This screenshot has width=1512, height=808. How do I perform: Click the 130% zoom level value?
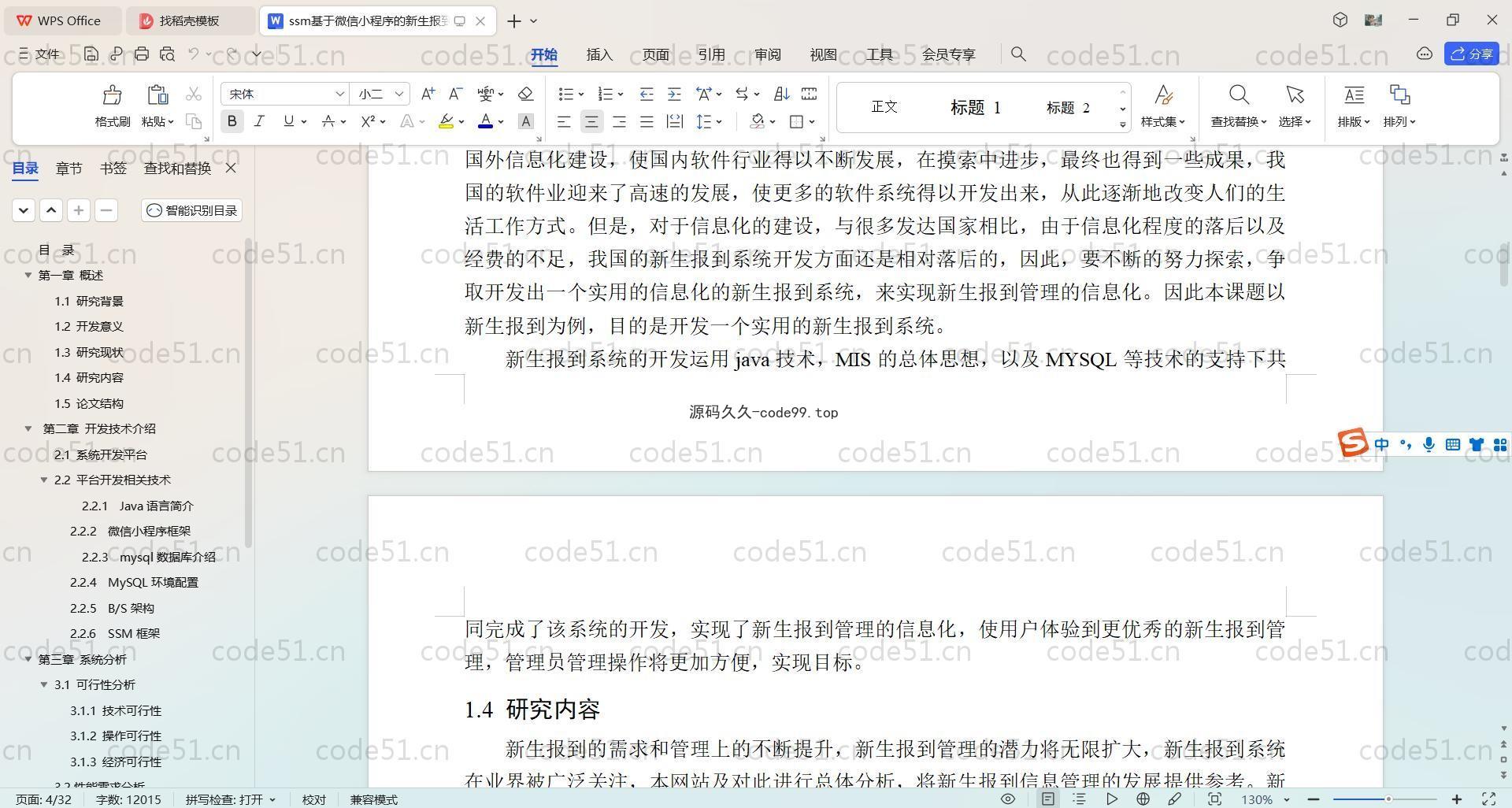coord(1257,799)
